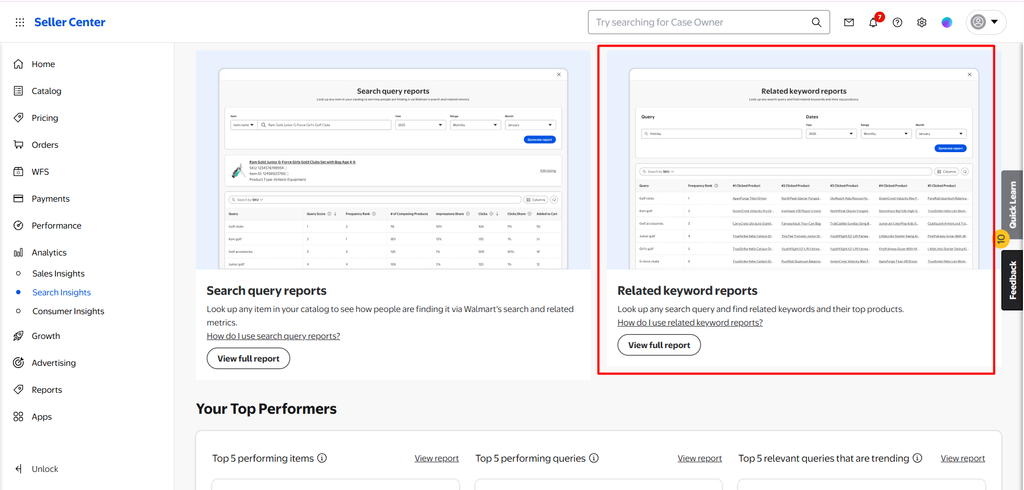Screen dimensions: 1024x490
Task: Open the user profile dropdown
Action: coord(985,22)
